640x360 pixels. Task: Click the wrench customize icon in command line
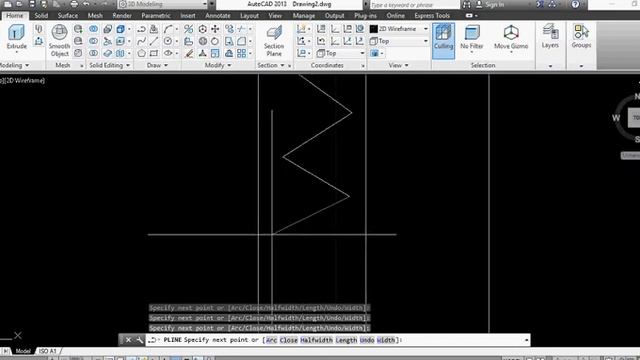(139, 340)
